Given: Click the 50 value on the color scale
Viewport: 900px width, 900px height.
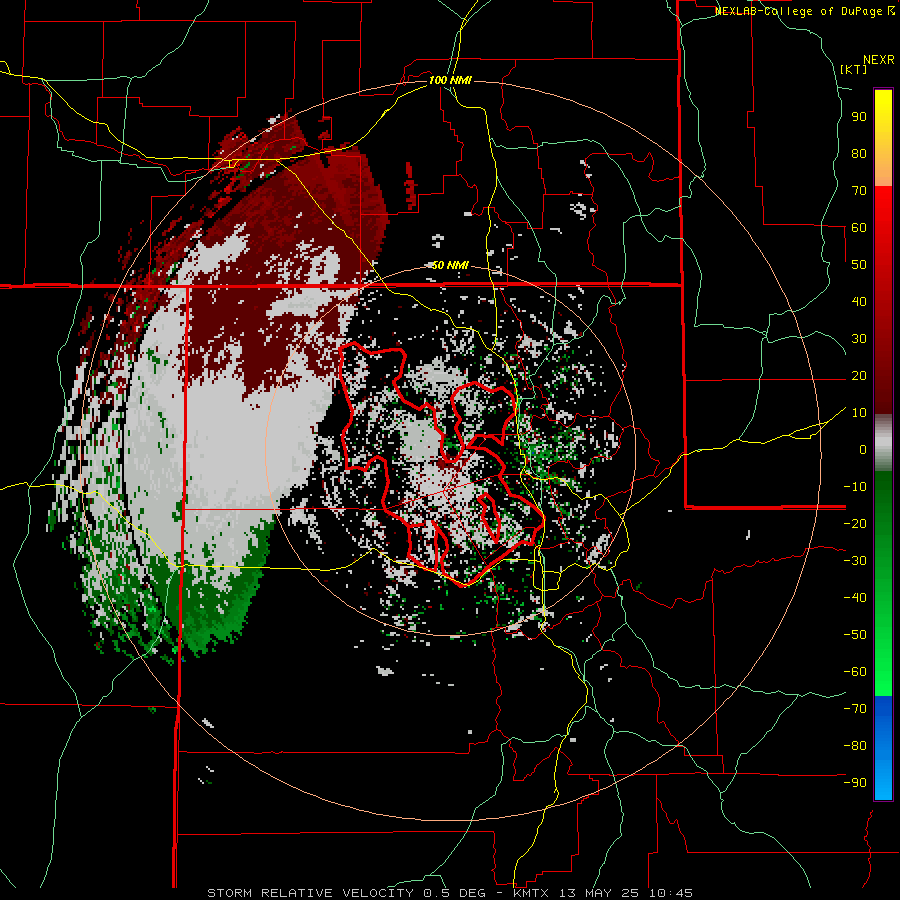Looking at the screenshot, I should click(x=859, y=265).
